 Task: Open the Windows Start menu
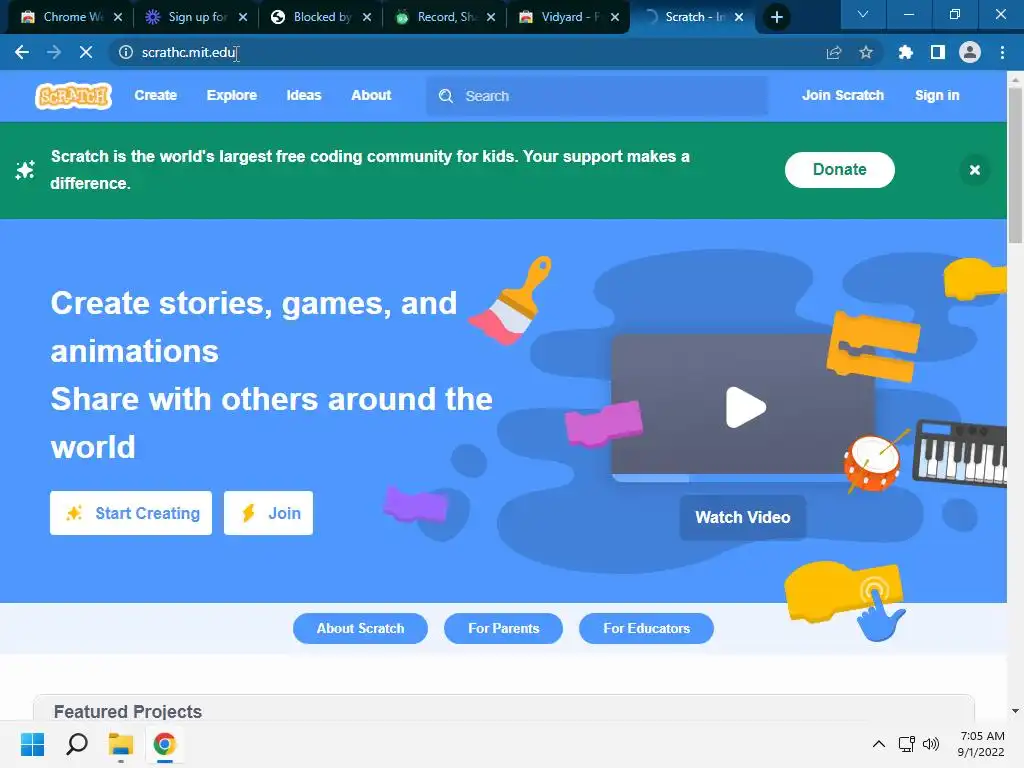coord(33,744)
